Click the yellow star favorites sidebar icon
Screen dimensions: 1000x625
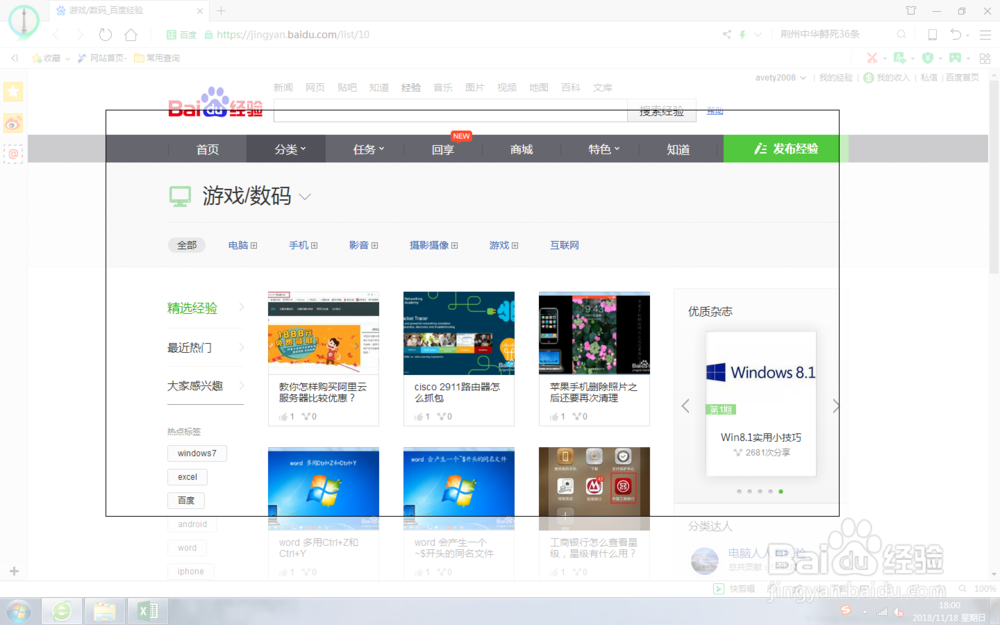(x=13, y=91)
